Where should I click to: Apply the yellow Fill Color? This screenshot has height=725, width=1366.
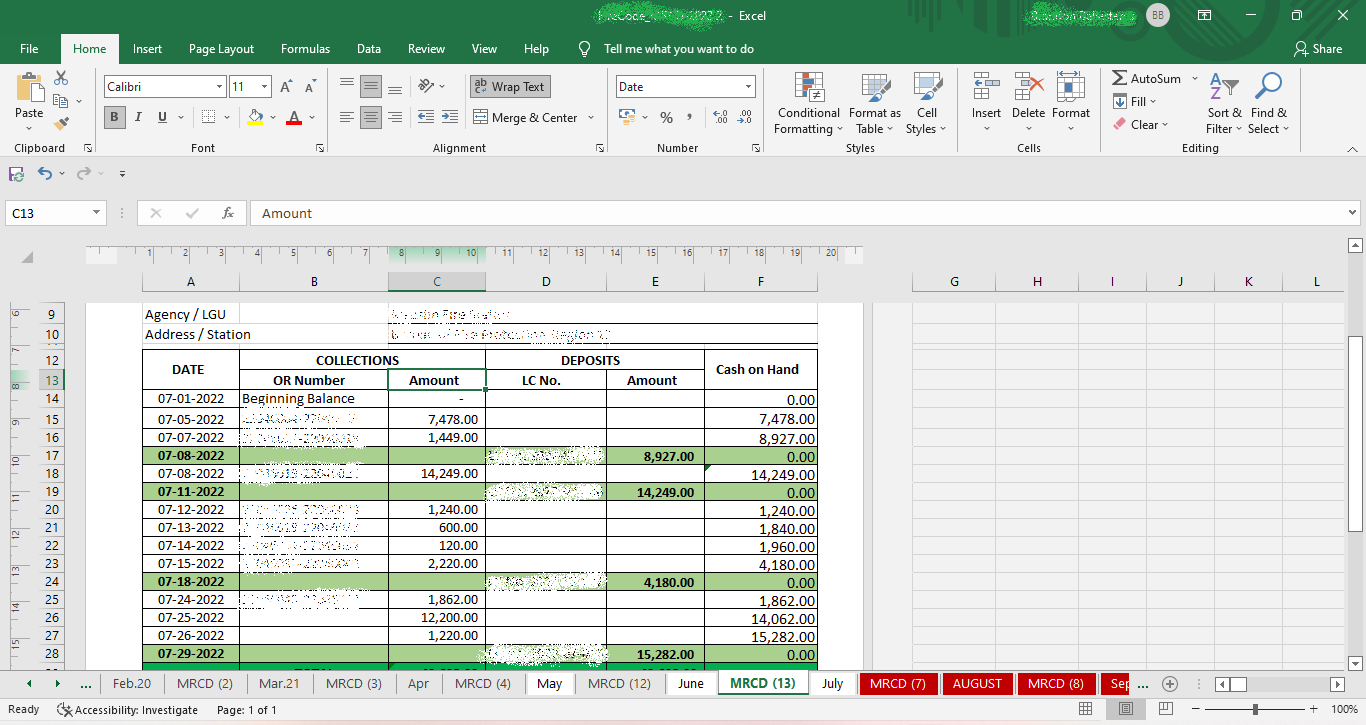[x=255, y=117]
